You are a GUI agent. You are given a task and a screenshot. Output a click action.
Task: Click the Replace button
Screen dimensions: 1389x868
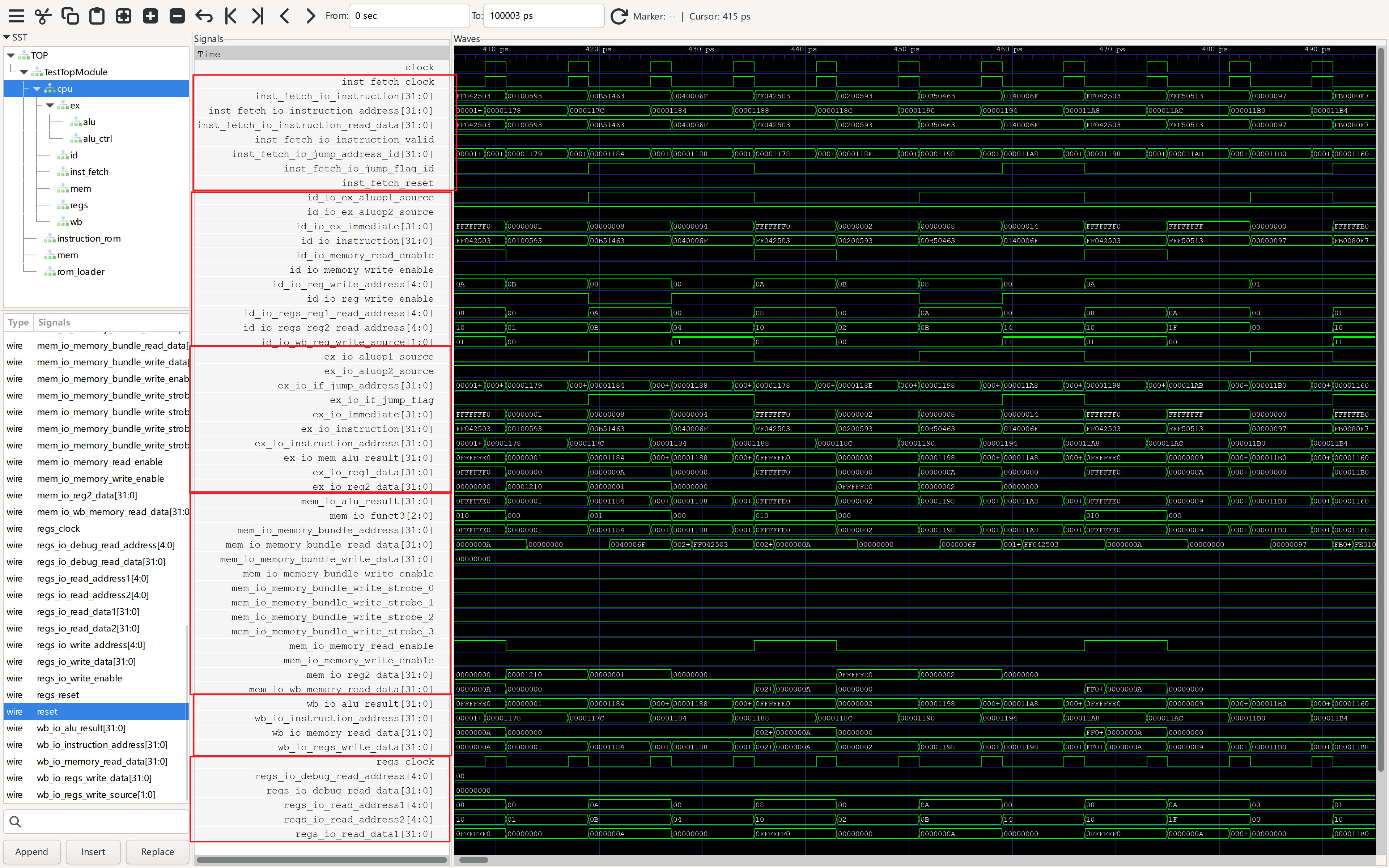coord(157,851)
